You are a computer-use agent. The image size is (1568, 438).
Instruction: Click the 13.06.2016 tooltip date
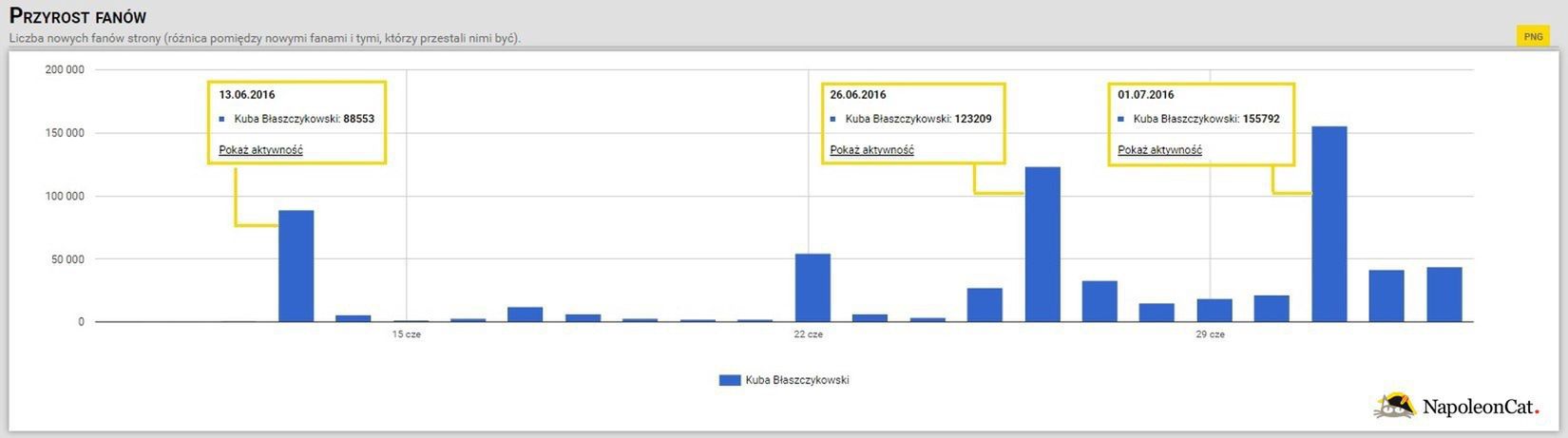247,95
